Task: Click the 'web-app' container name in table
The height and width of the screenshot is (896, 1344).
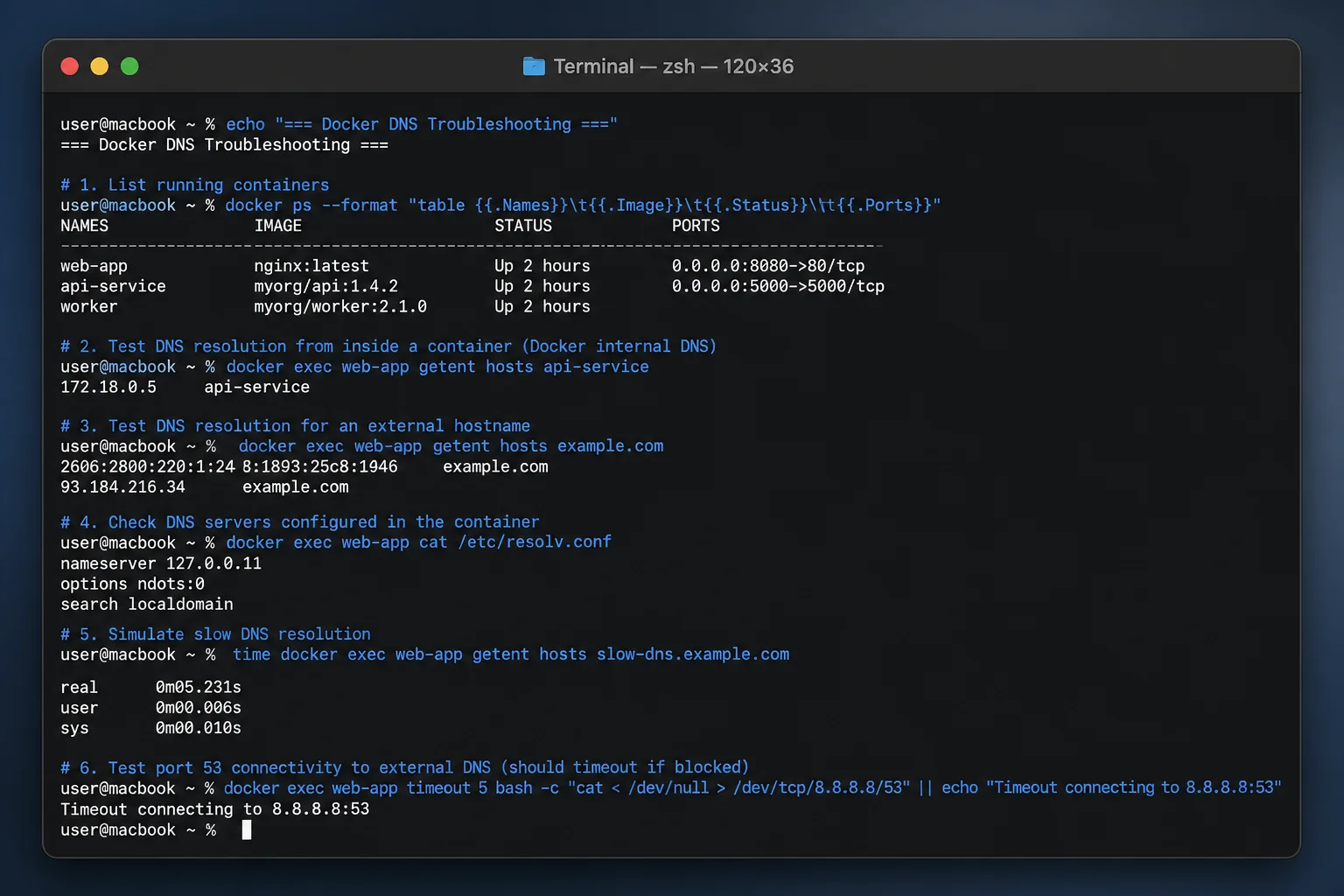Action: pos(94,266)
